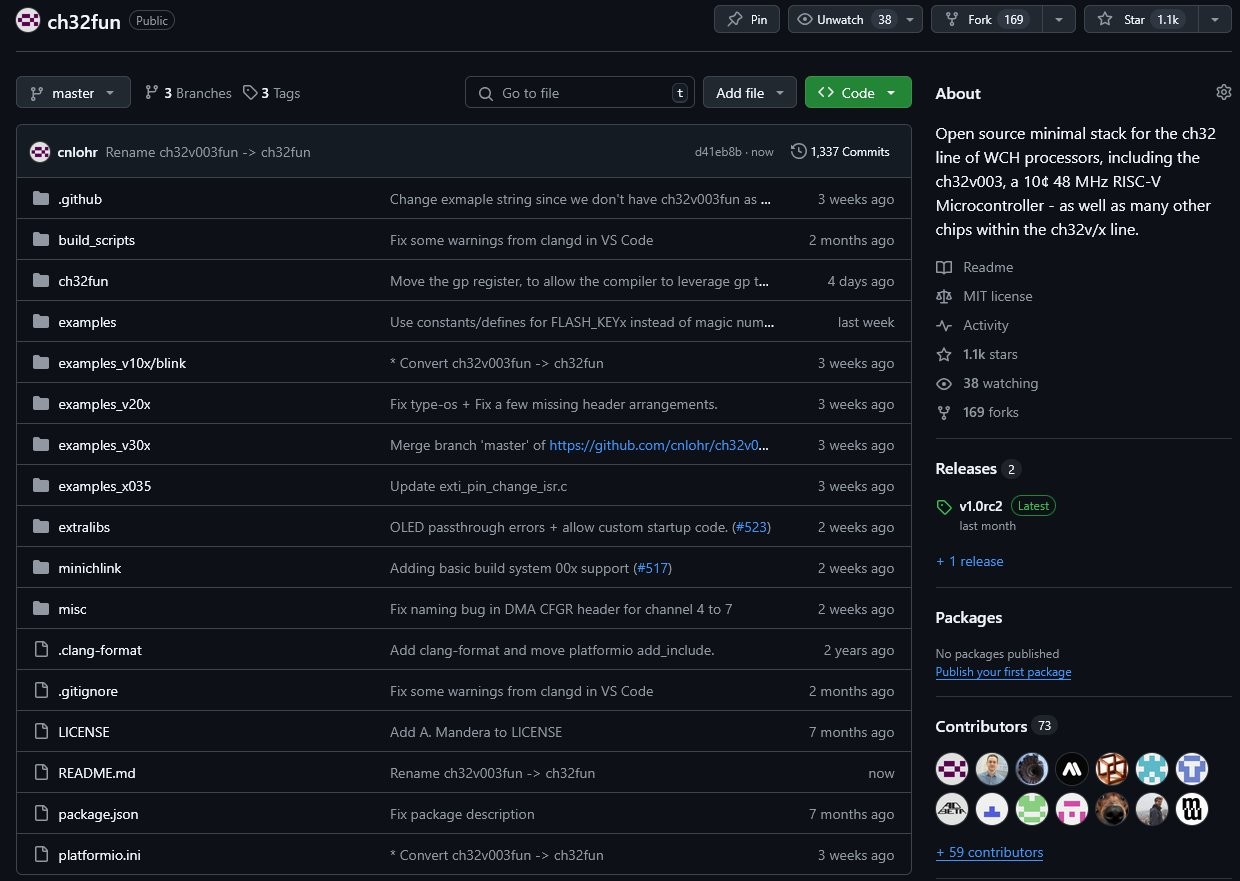Screen dimensions: 1240x881
Task: Expand the Unwatch options dropdown arrow
Action: coord(910,19)
